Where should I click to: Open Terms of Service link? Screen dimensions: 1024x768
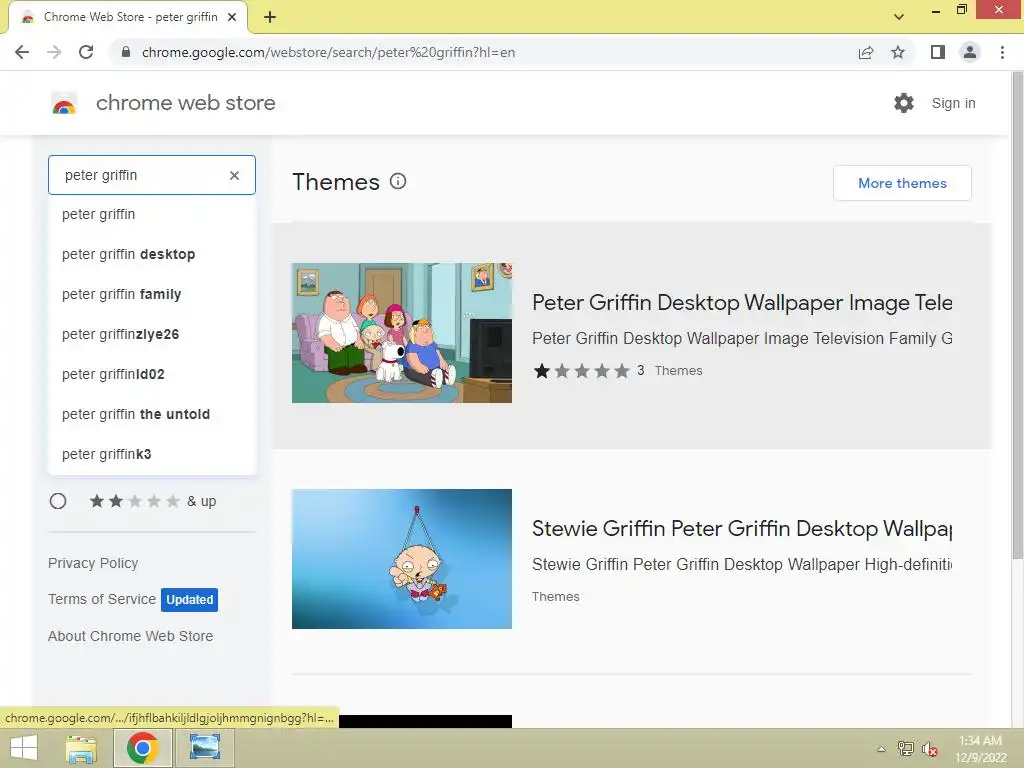pyautogui.click(x=102, y=599)
